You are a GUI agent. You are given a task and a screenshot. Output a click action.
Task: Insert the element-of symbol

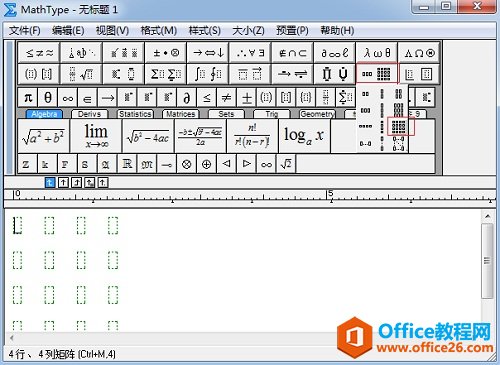88,97
